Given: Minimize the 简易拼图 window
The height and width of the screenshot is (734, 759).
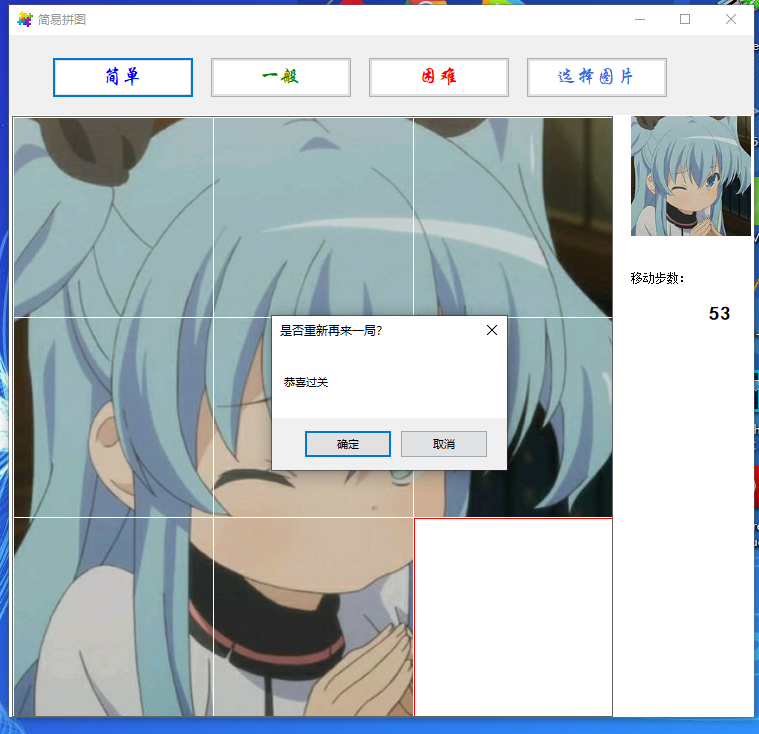Looking at the screenshot, I should coord(640,19).
